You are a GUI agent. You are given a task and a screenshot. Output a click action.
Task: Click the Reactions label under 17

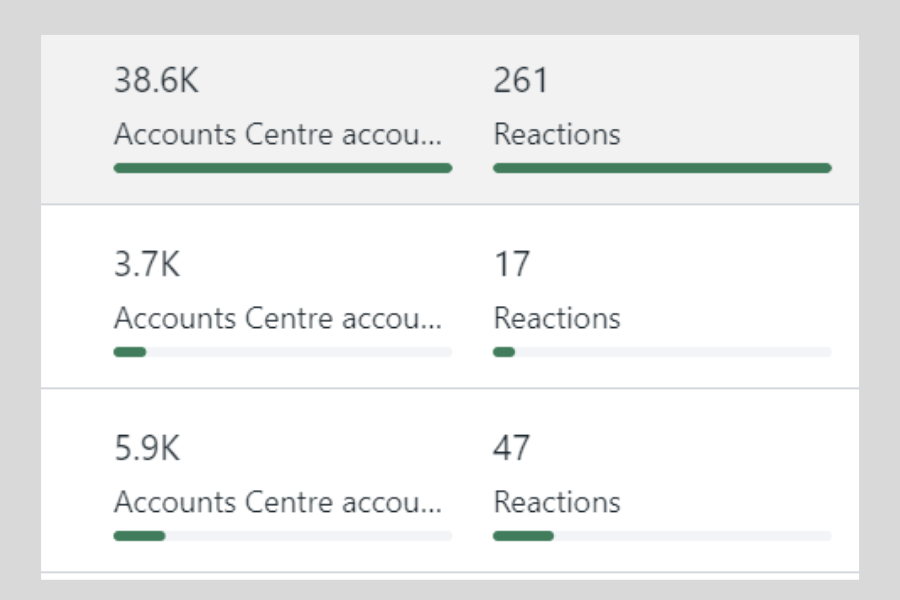tap(557, 319)
